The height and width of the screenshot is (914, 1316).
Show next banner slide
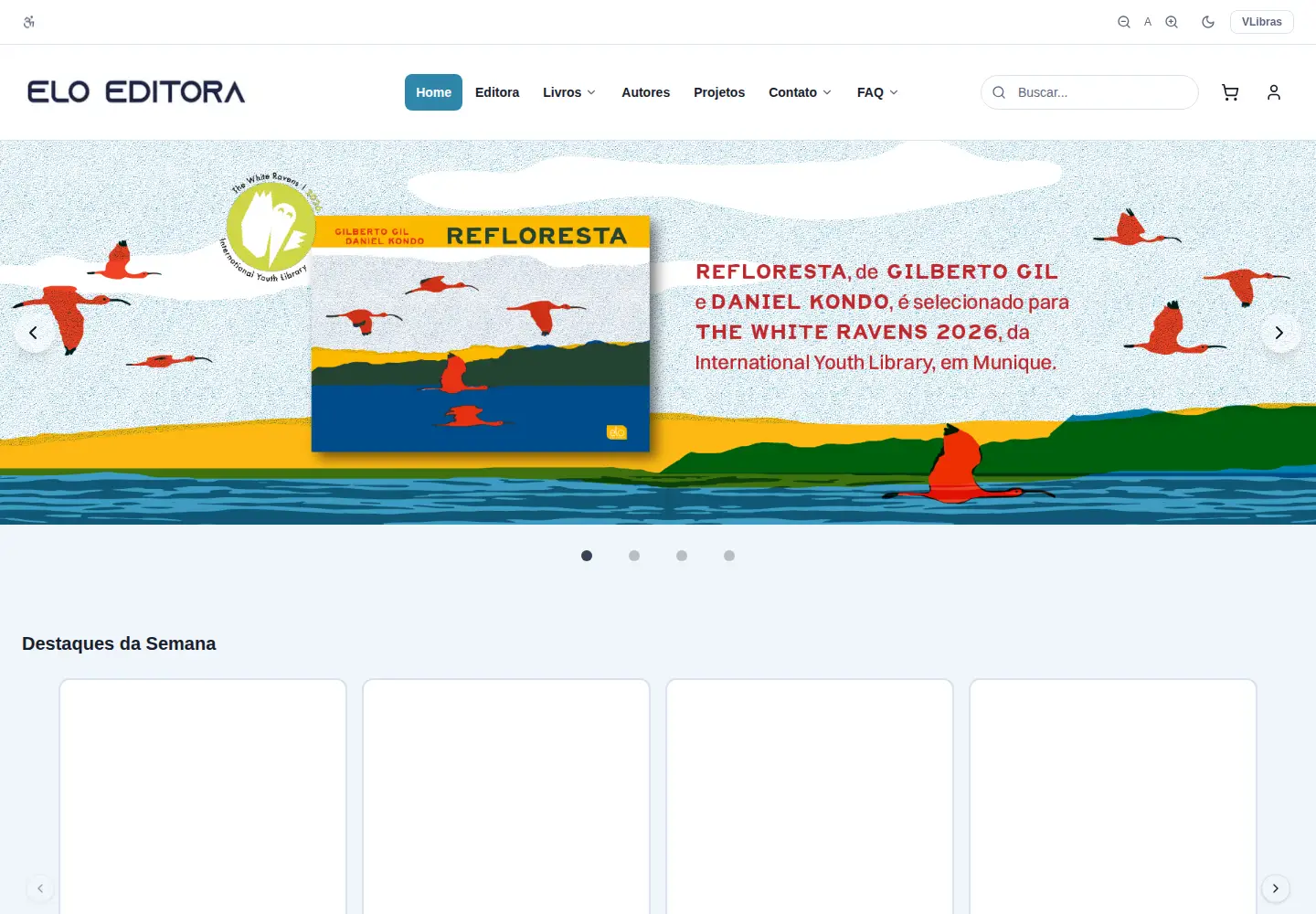pos(1279,333)
